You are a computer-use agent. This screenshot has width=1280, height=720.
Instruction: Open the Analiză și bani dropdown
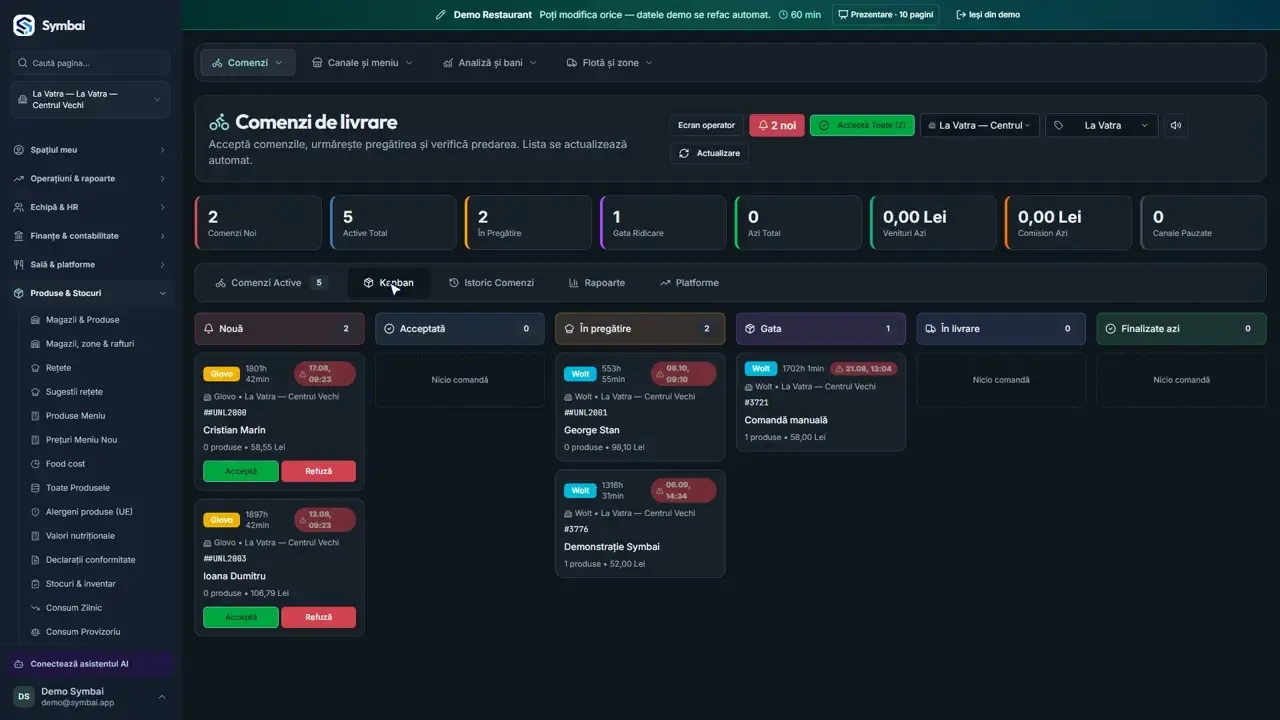tap(490, 62)
